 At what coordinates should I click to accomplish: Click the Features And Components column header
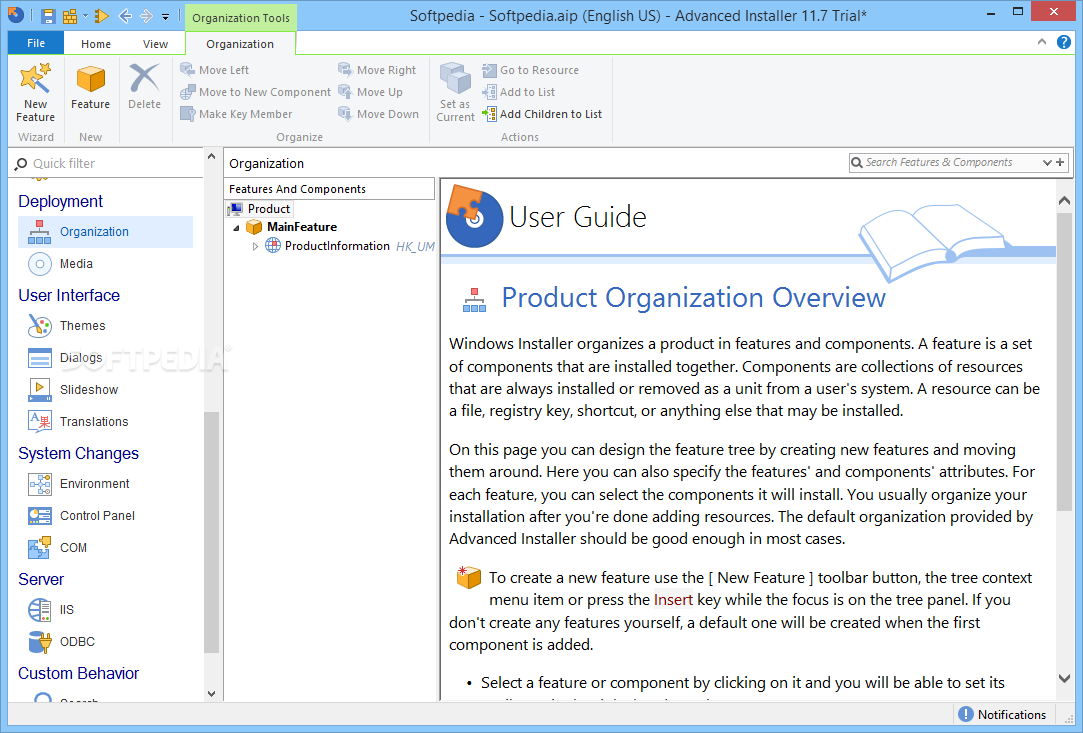329,189
